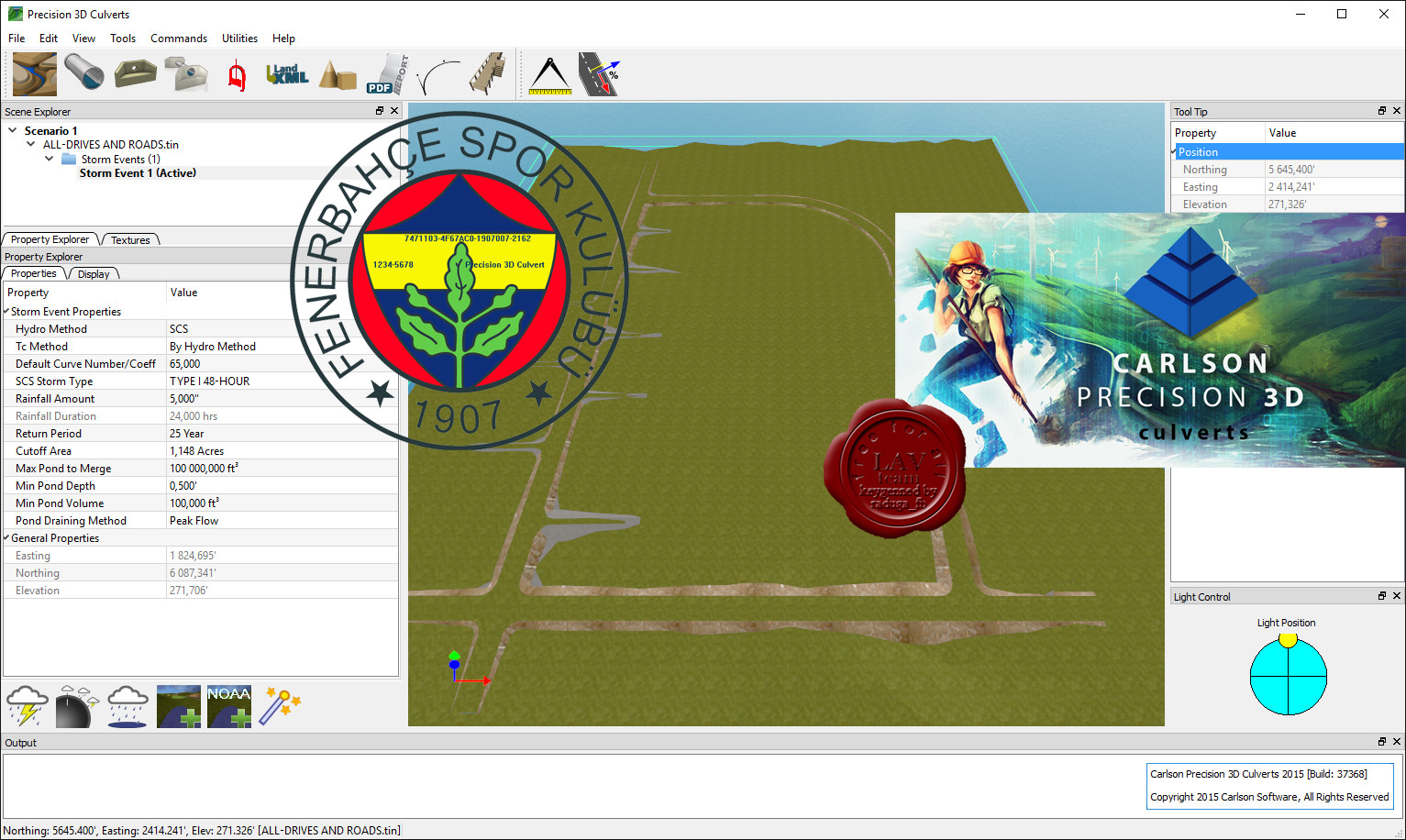The width and height of the screenshot is (1406, 840).
Task: Click the cone and cube primitives icon
Action: point(338,75)
